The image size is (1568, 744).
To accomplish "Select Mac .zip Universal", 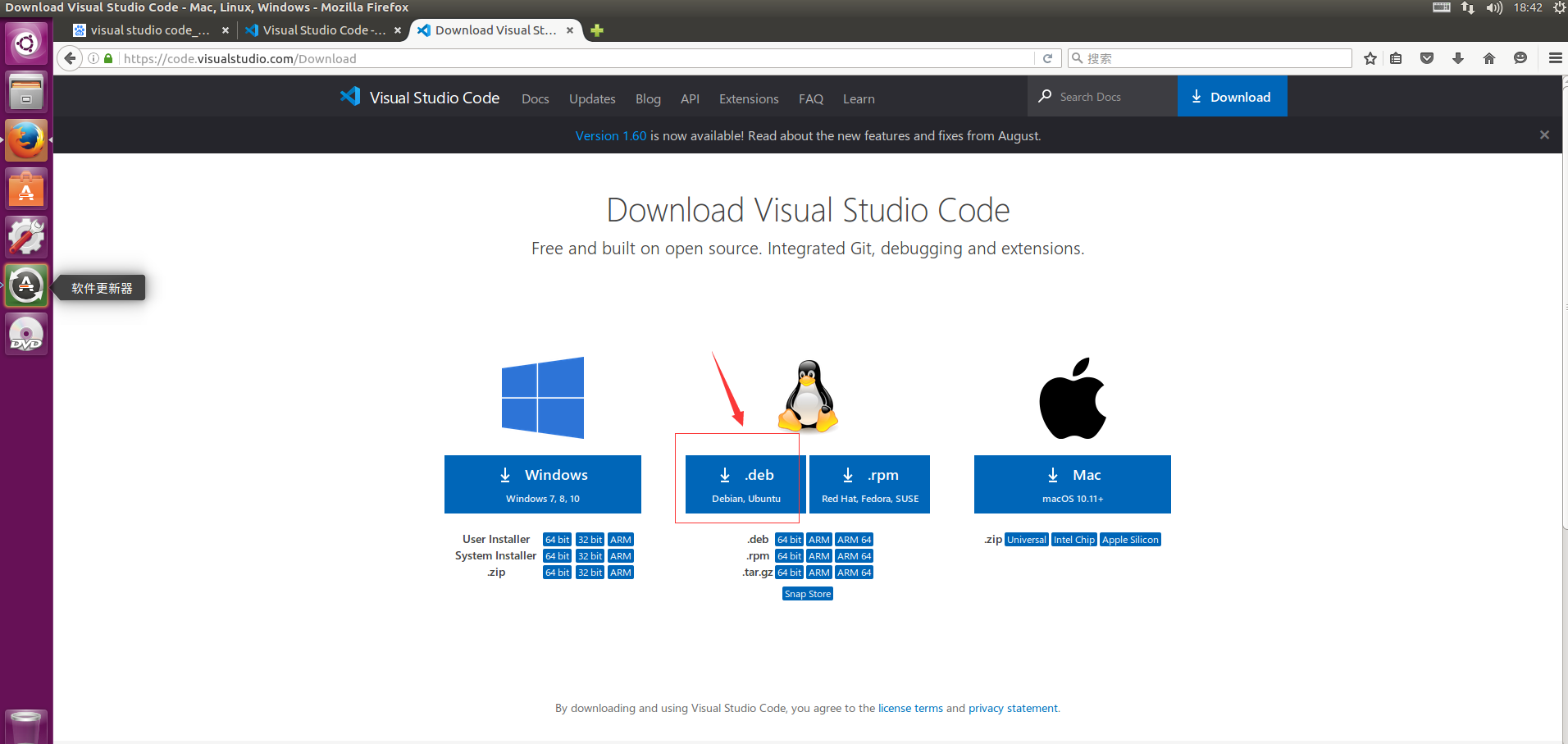I will pyautogui.click(x=1027, y=540).
